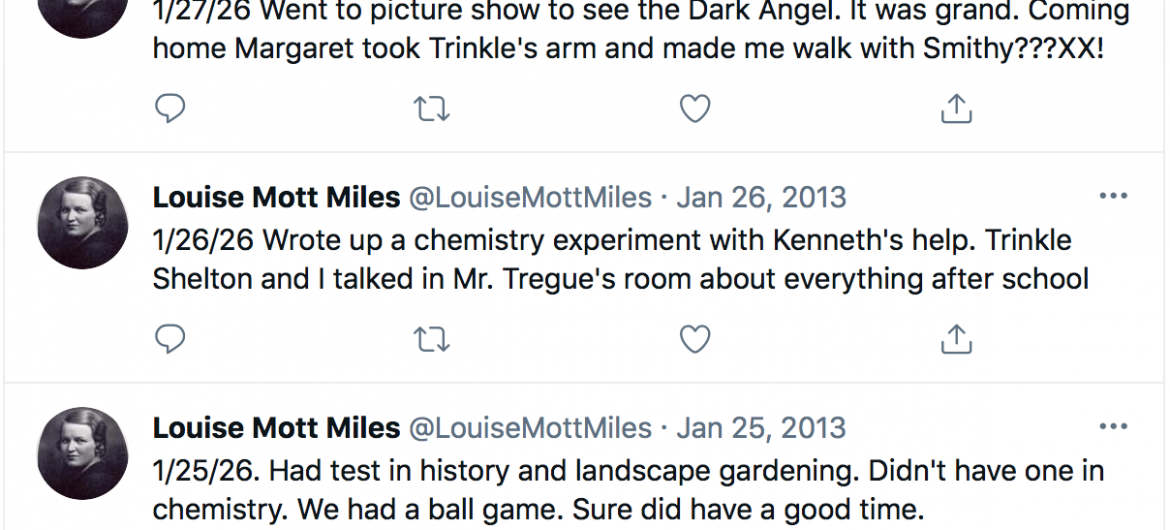1170x530 pixels.
Task: Open the Jan 26, 2013 timestamp link
Action: 761,198
